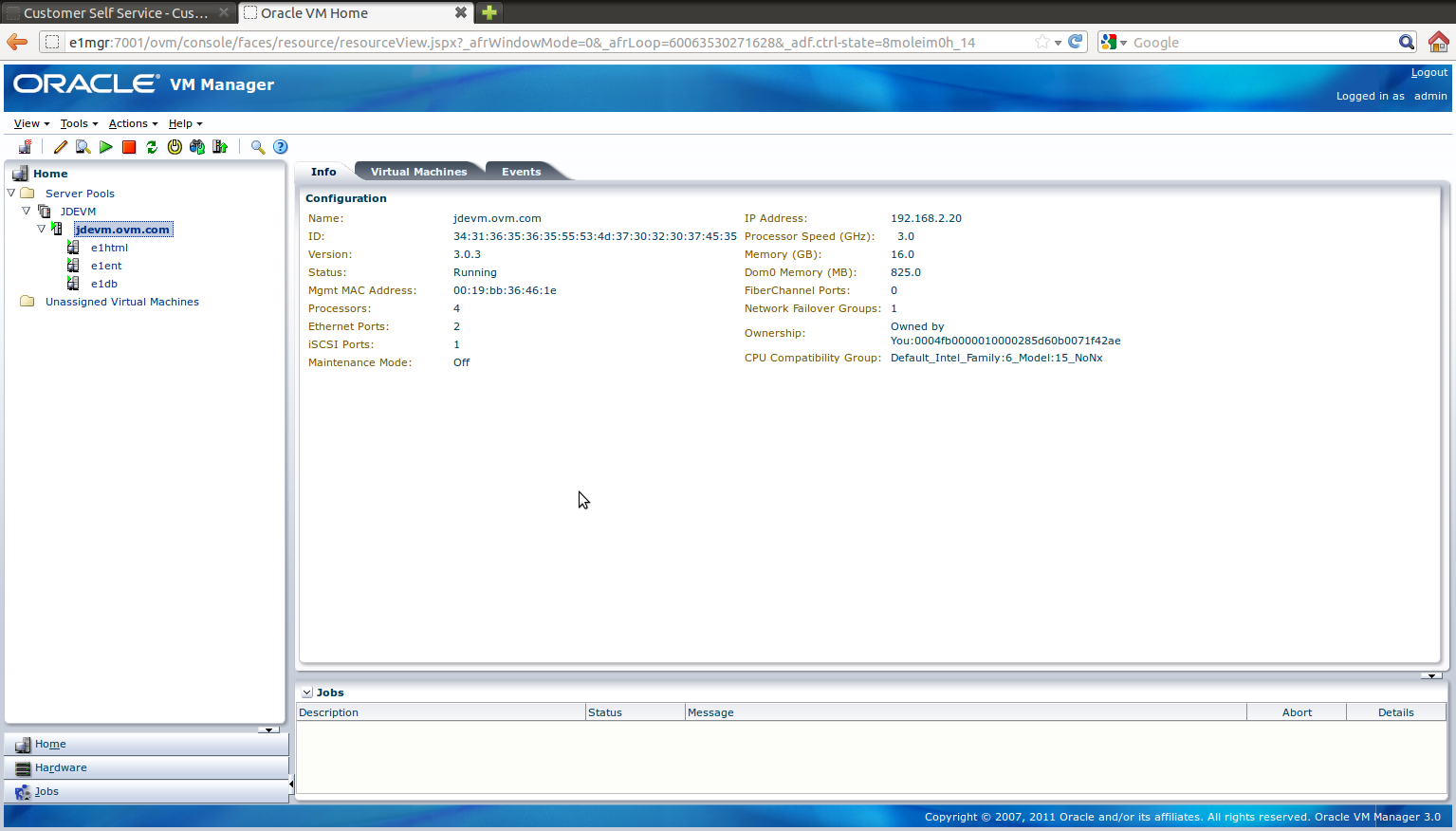Click the Abort column header in Jobs
Screen dimensions: 1456x831
coord(1297,712)
